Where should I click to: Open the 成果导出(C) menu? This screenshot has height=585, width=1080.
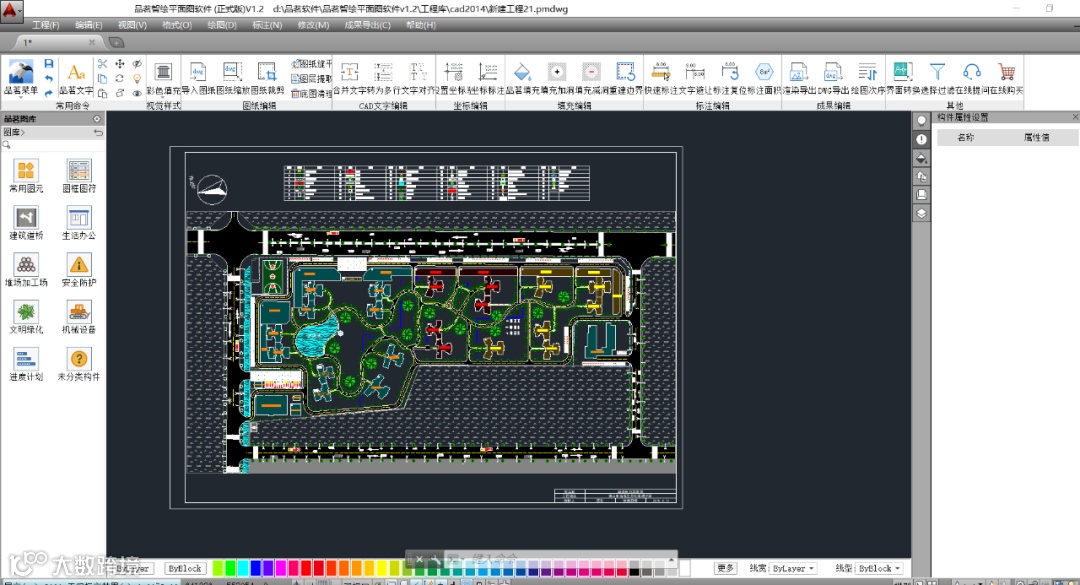(367, 24)
